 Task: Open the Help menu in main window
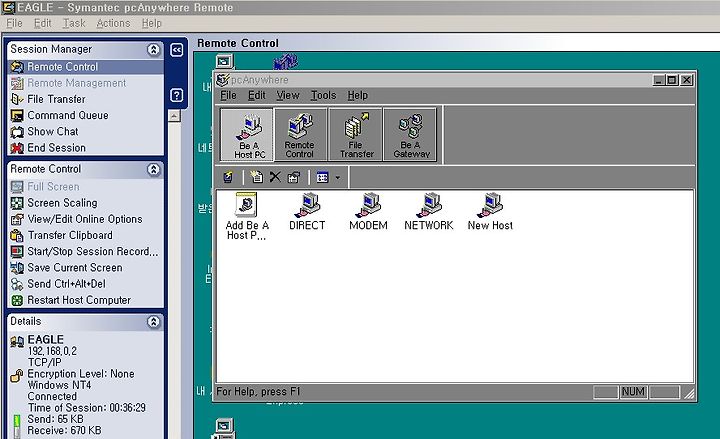coord(152,23)
